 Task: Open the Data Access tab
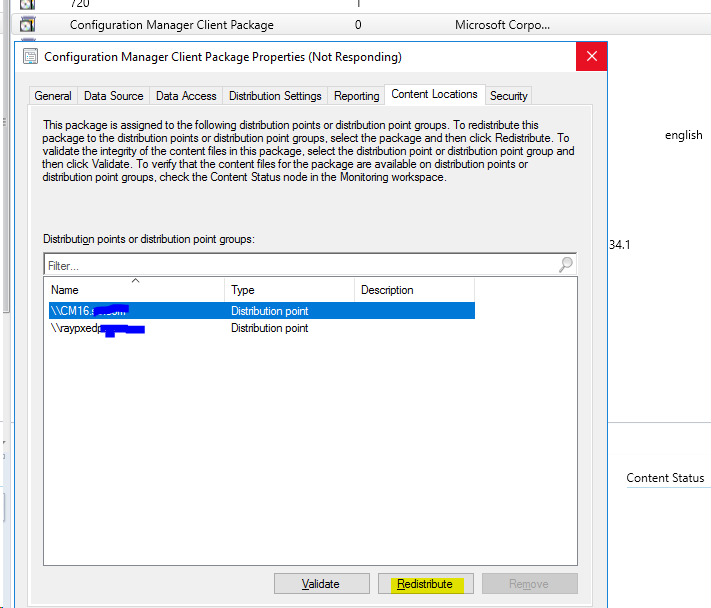[186, 96]
